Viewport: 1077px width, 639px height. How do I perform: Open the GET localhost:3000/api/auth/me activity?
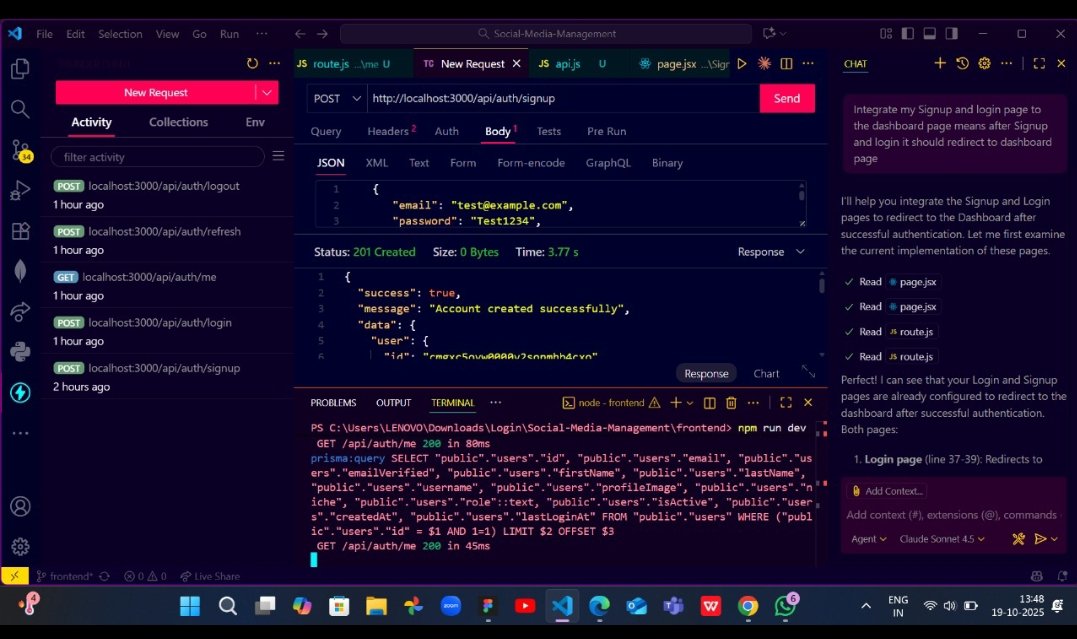click(167, 286)
